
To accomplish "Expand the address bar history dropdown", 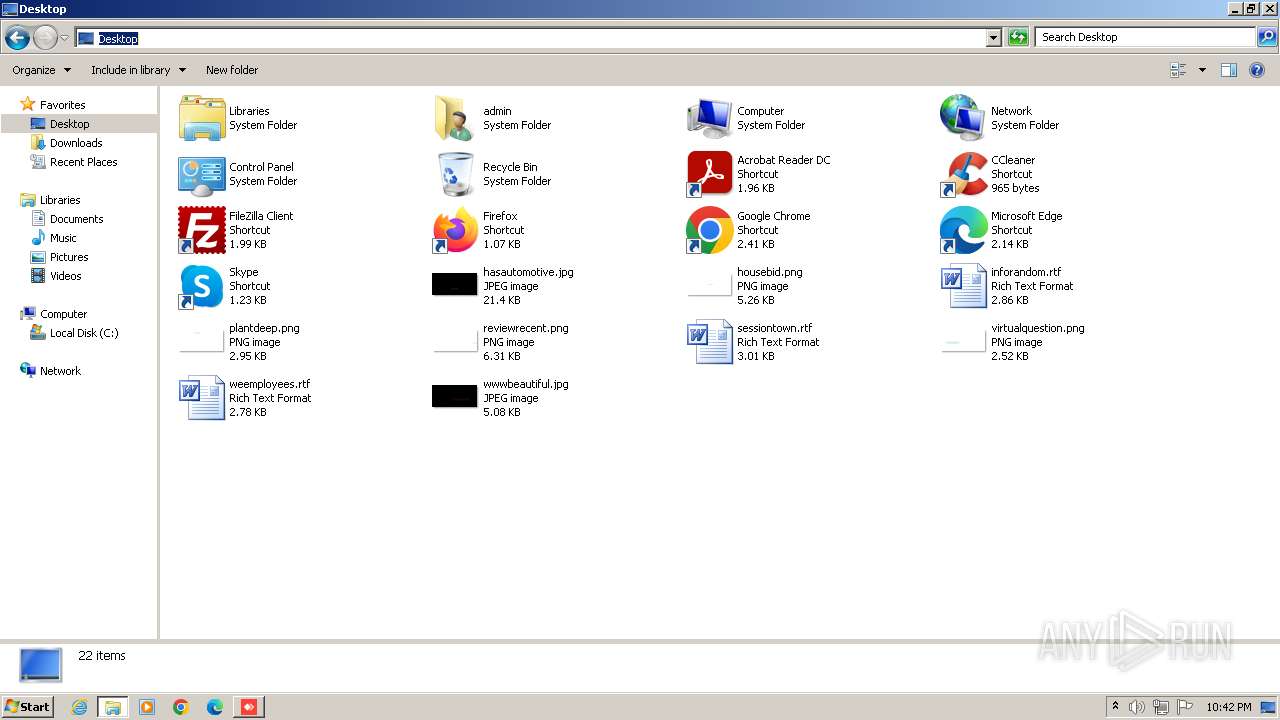I will coord(993,38).
